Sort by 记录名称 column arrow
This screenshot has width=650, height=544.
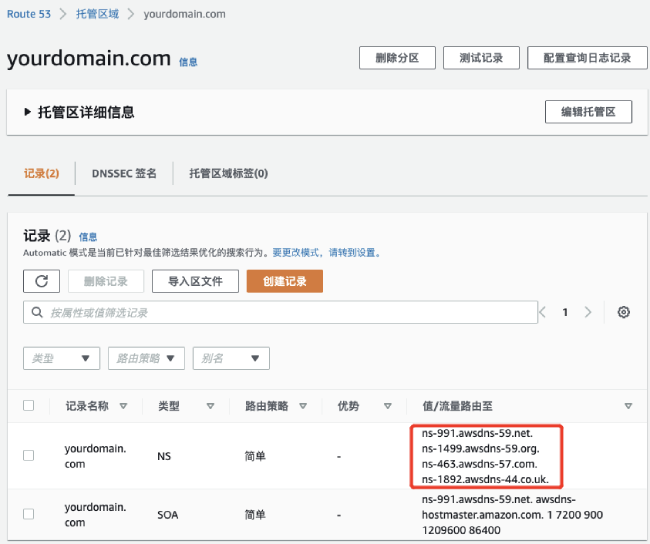point(123,406)
